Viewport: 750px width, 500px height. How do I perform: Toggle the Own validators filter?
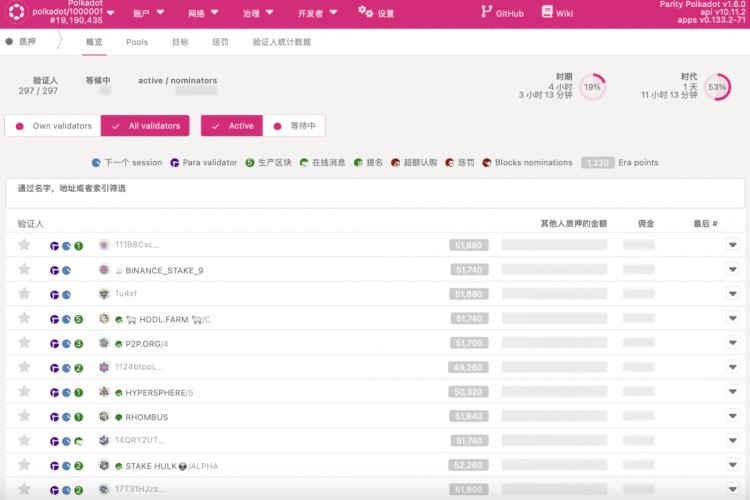[53, 126]
